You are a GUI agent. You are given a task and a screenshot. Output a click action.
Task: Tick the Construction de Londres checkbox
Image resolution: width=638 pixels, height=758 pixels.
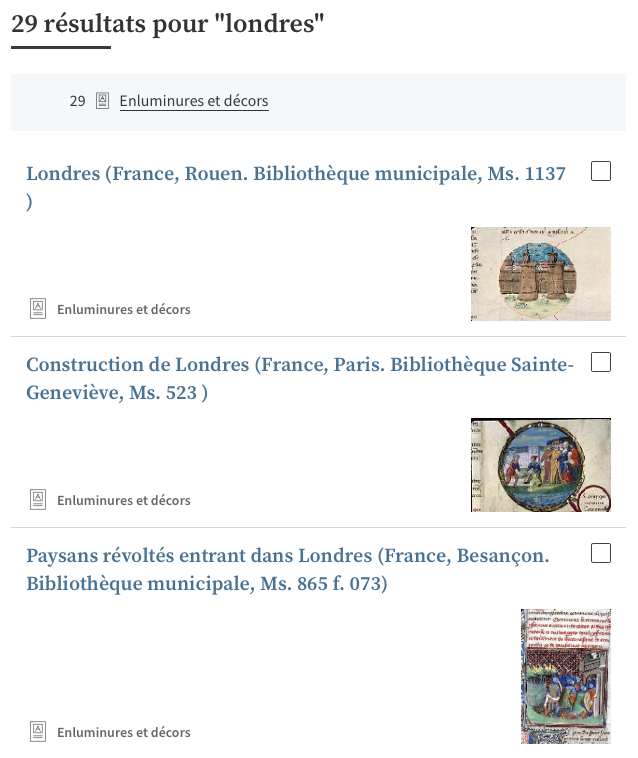pos(601,363)
